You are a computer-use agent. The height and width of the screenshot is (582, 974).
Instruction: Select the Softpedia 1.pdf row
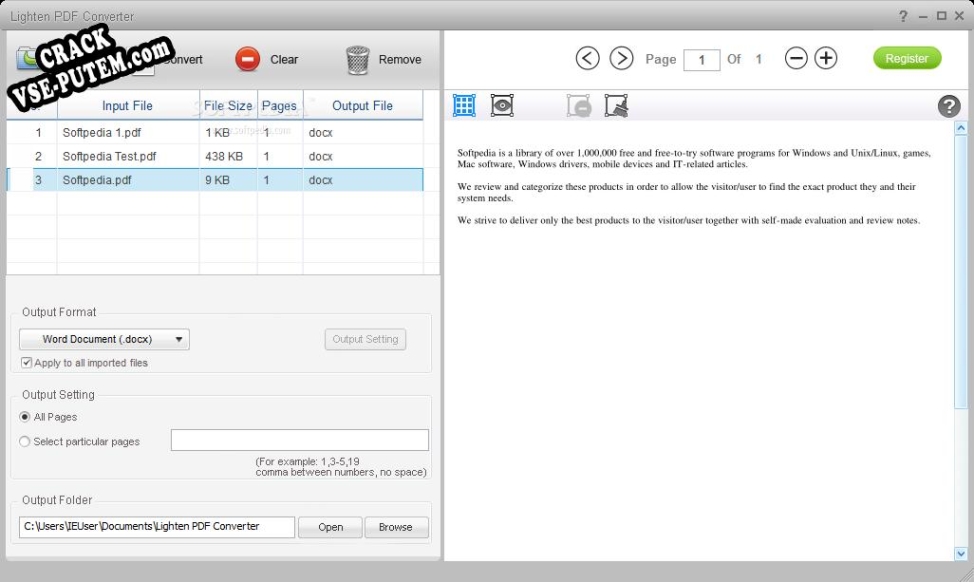click(x=215, y=132)
